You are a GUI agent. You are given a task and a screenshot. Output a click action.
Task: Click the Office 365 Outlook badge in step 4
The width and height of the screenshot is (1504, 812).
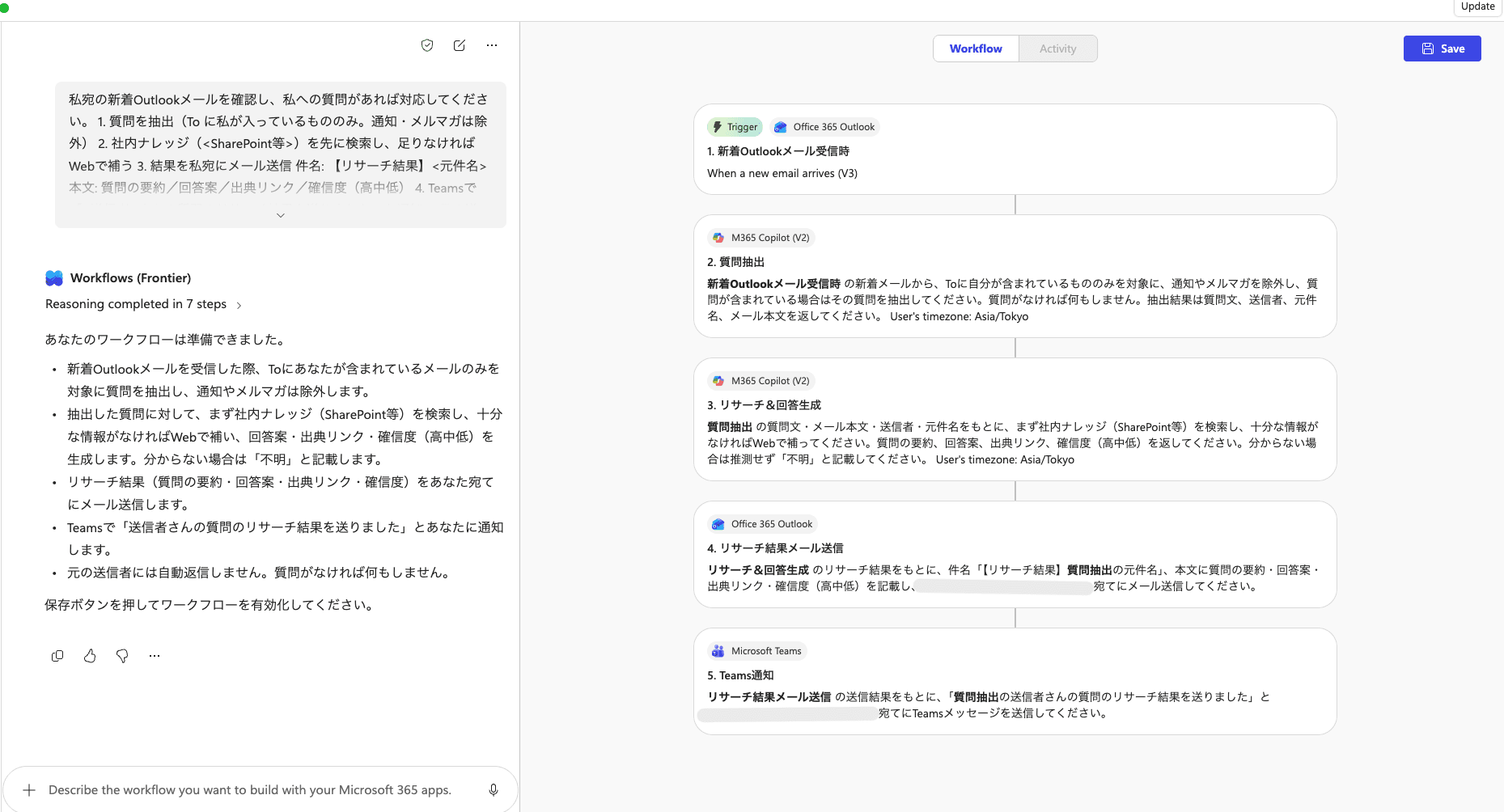[762, 524]
